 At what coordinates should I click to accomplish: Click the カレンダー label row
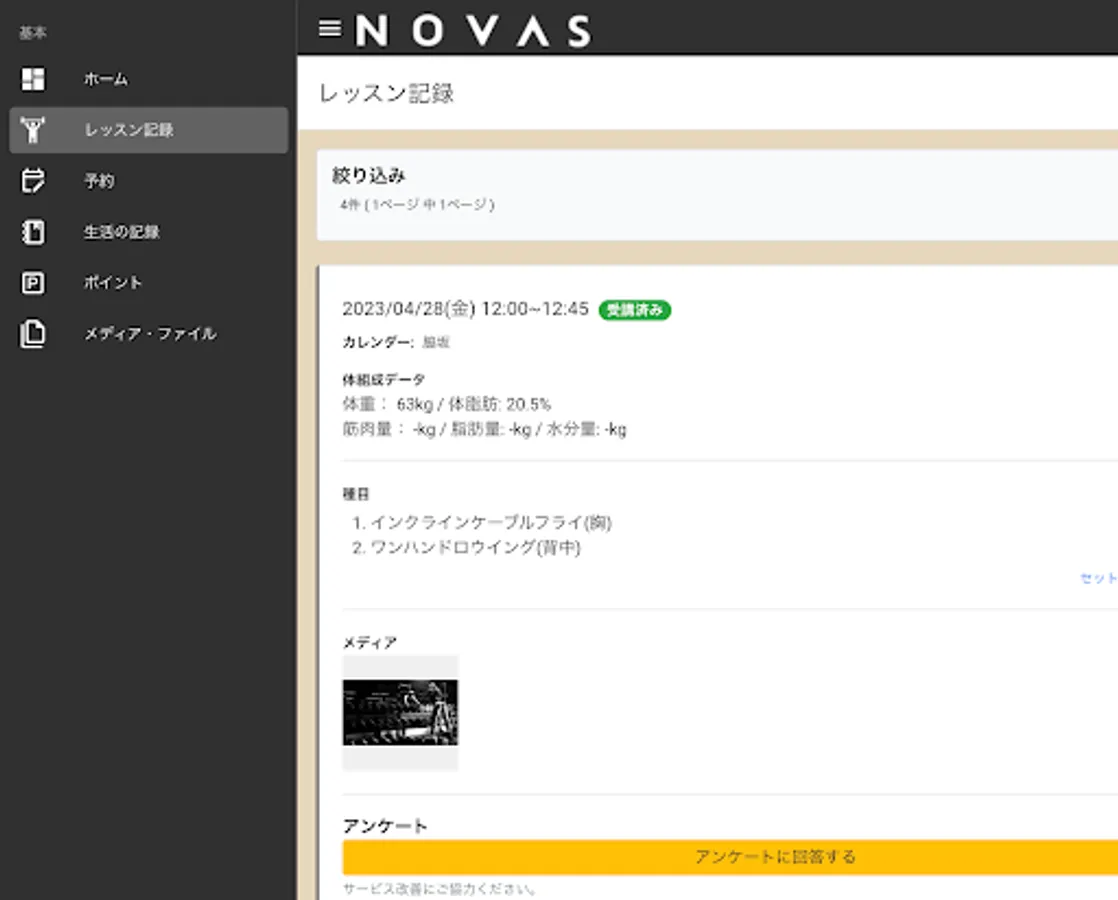[396, 342]
